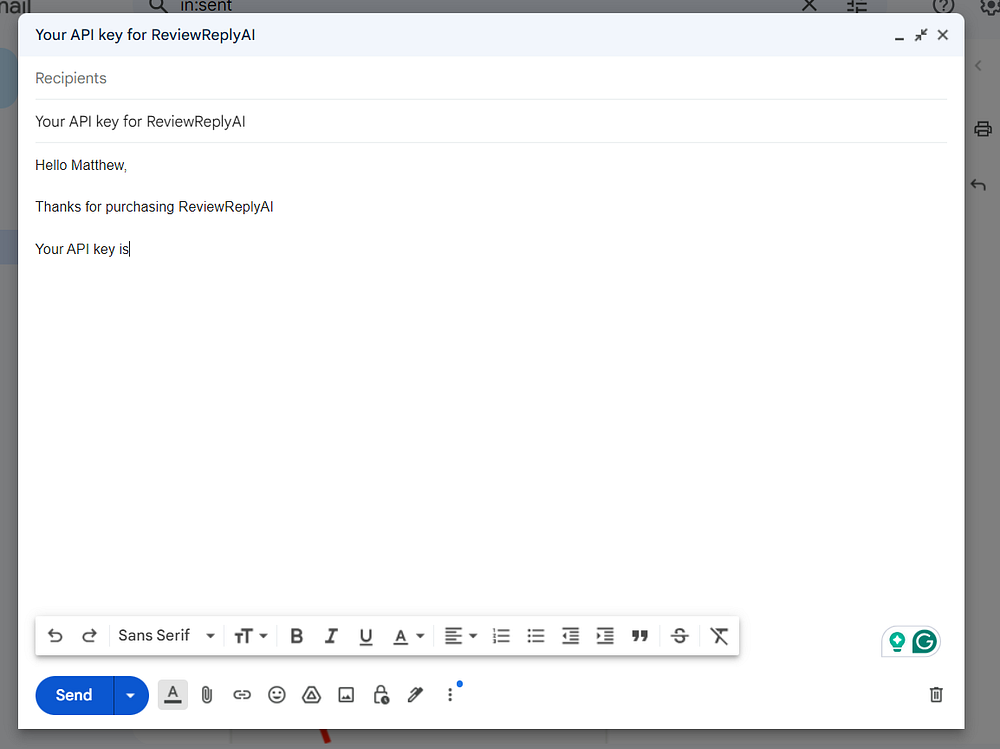Redo the last edit in compose toolbar
The height and width of the screenshot is (749, 1000).
click(89, 635)
